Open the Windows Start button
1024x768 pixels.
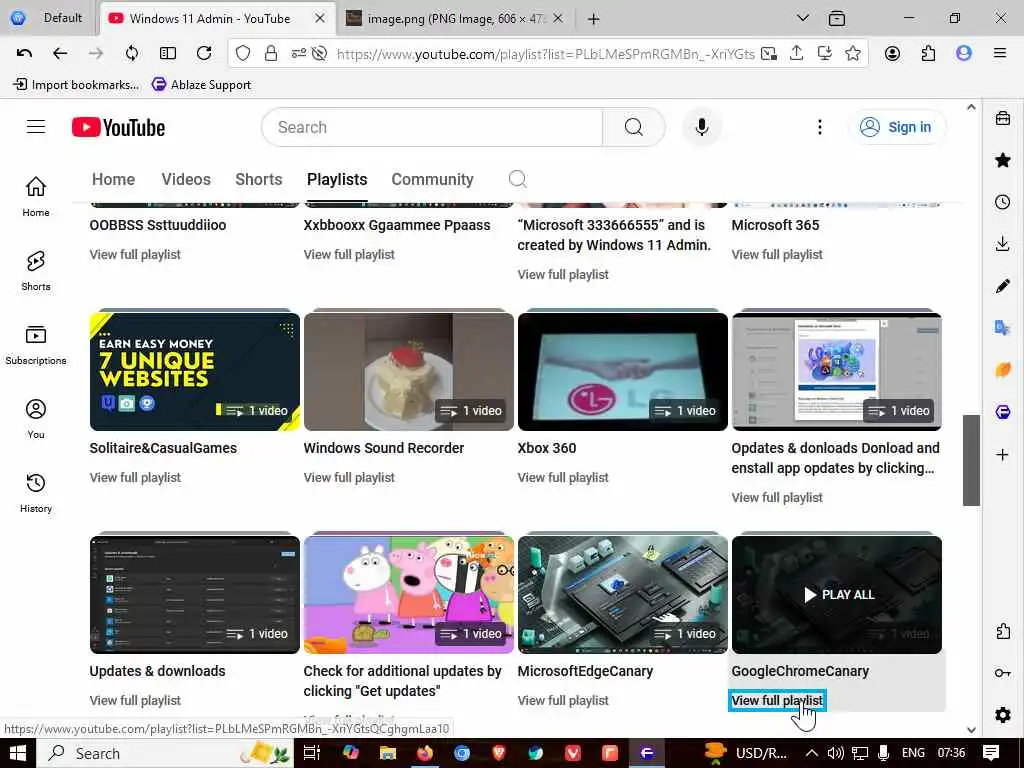click(18, 753)
